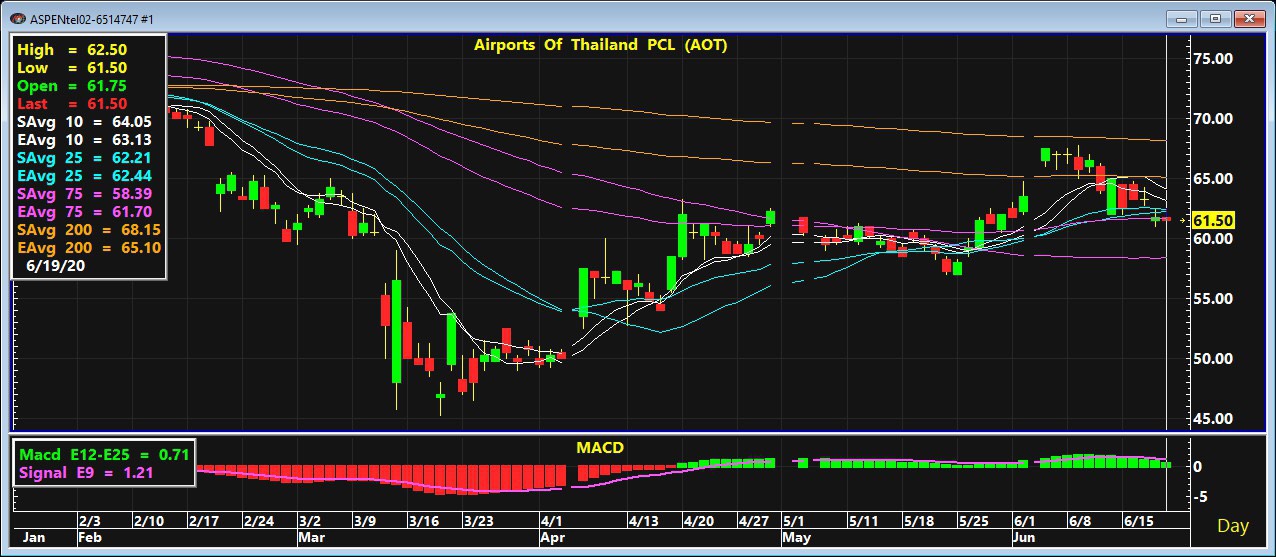Click the MACD panel title
This screenshot has width=1276, height=557.
tap(600, 447)
